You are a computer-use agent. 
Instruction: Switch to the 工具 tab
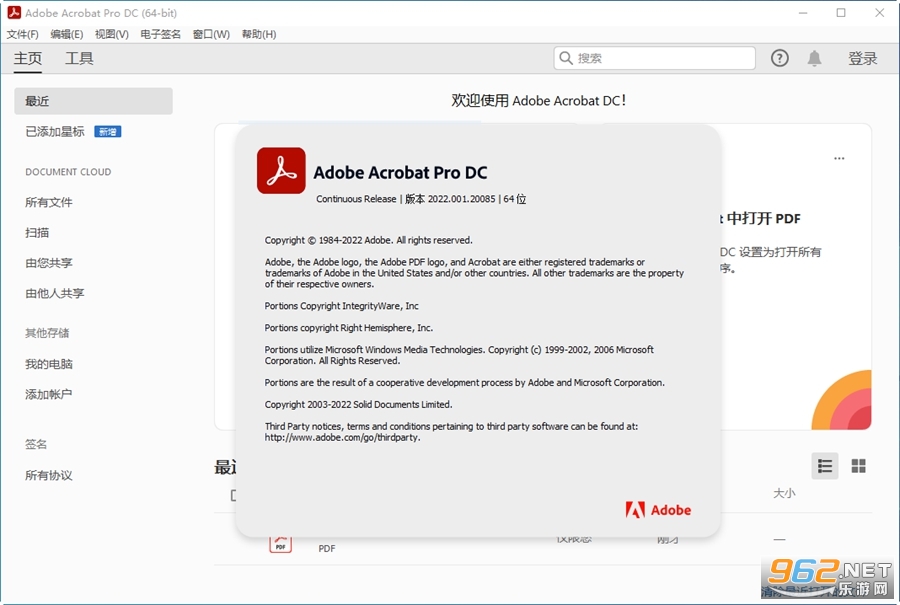click(x=79, y=59)
